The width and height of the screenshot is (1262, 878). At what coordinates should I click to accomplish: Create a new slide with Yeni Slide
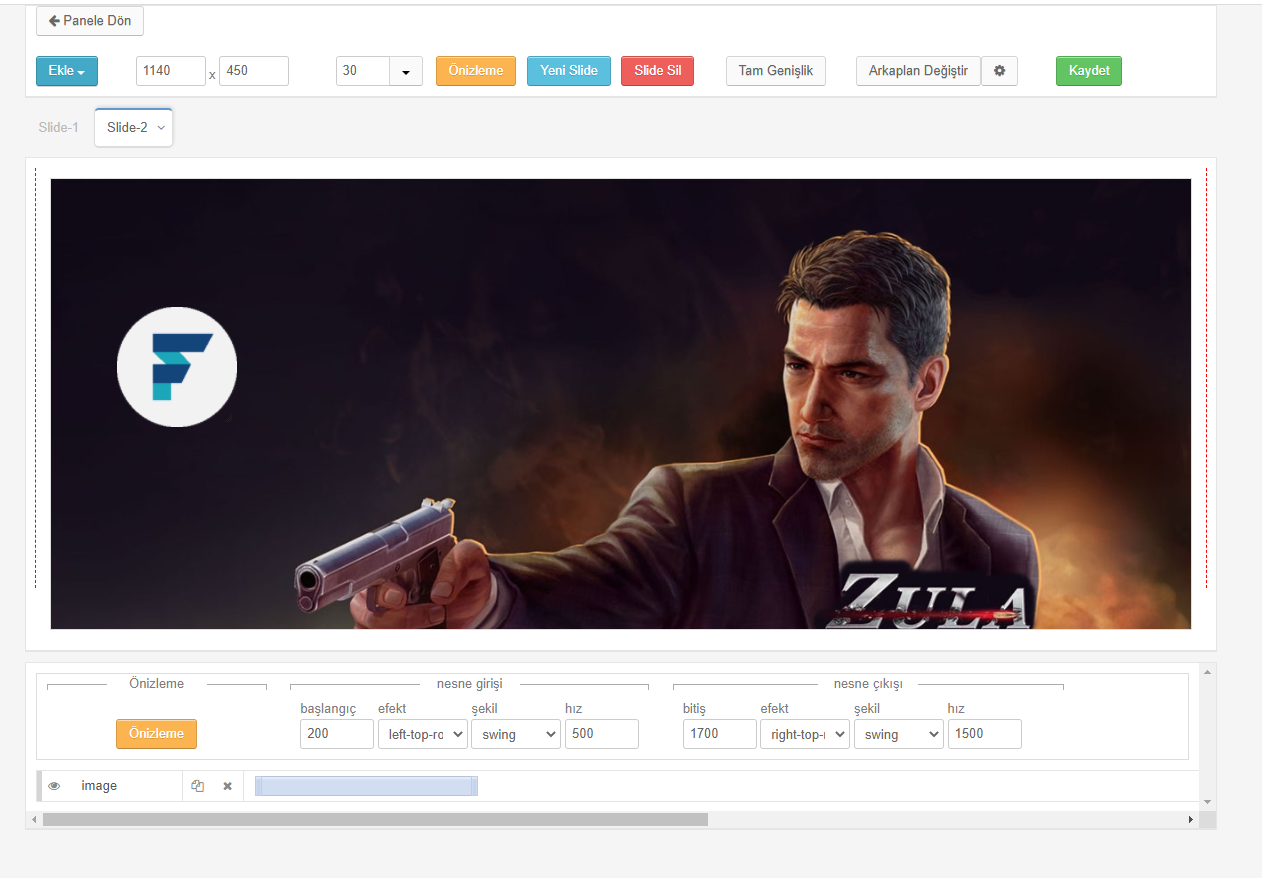pos(569,71)
